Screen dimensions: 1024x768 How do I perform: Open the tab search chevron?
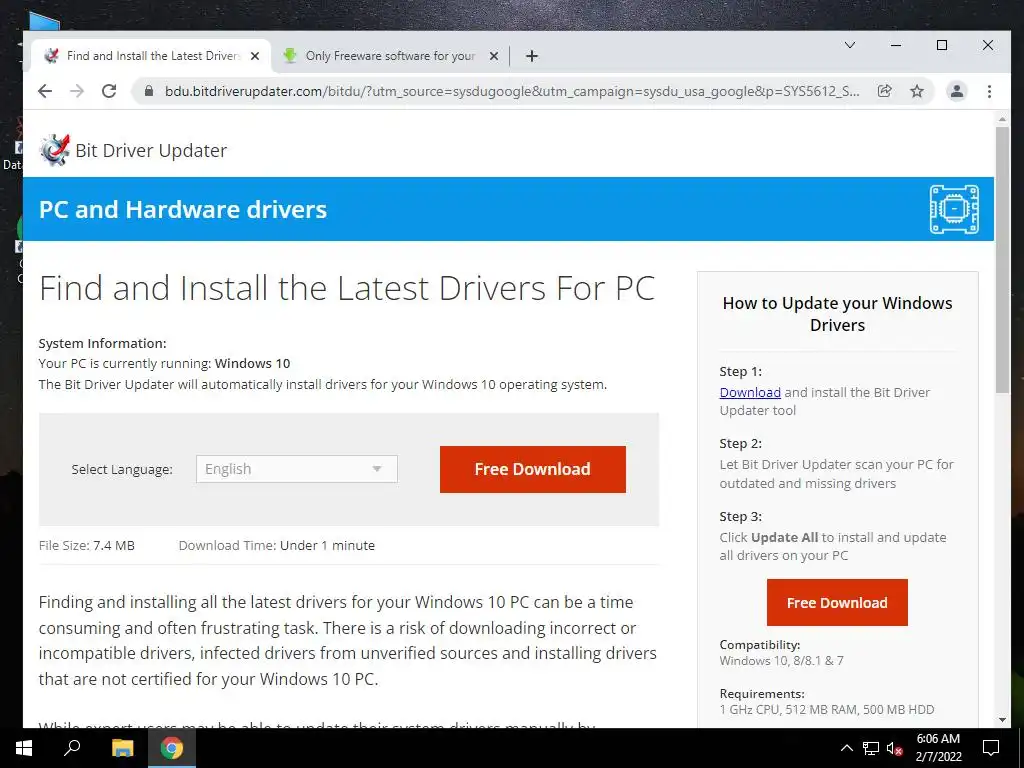(850, 45)
